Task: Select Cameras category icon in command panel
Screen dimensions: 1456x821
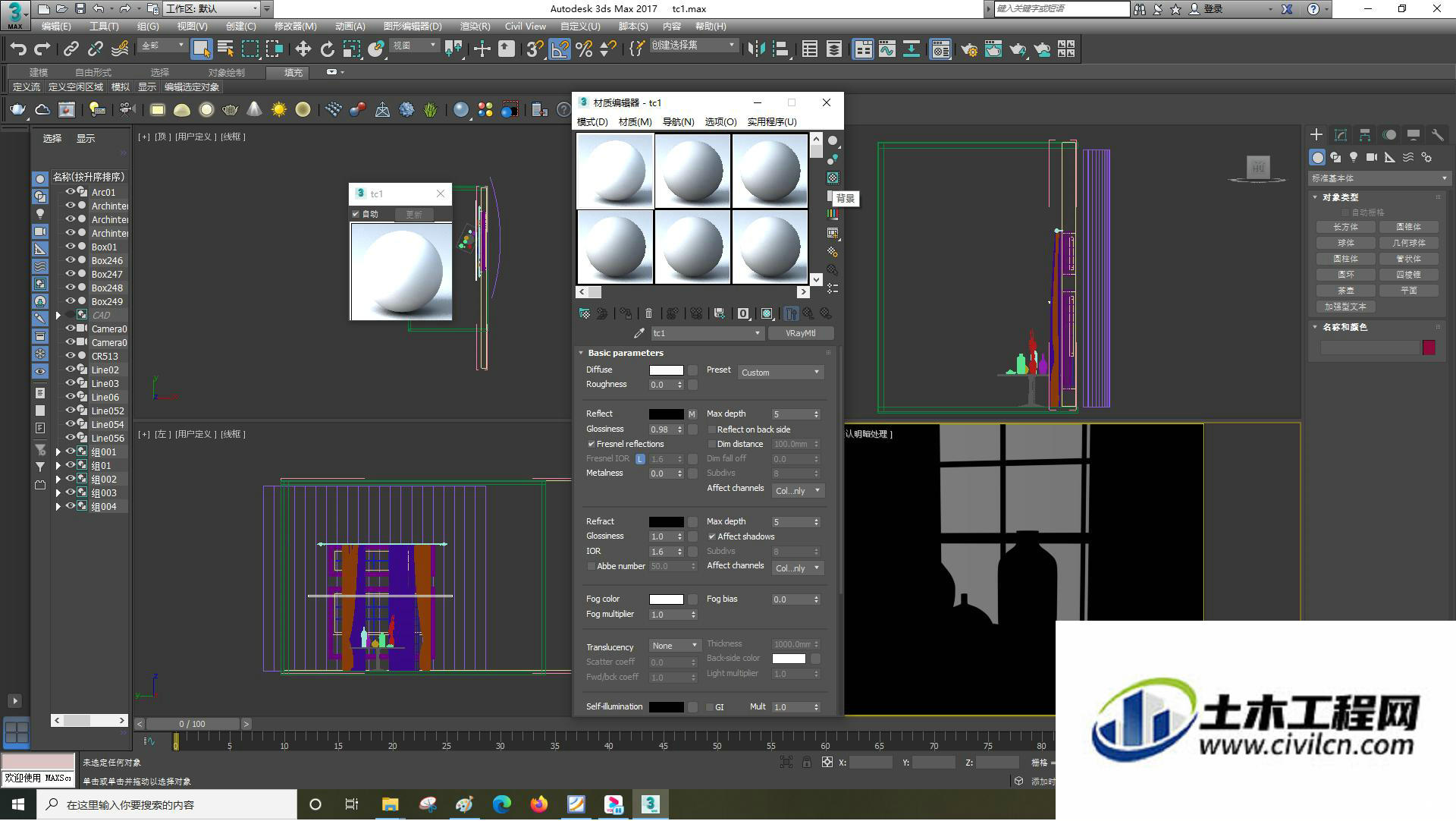Action: pyautogui.click(x=1372, y=158)
